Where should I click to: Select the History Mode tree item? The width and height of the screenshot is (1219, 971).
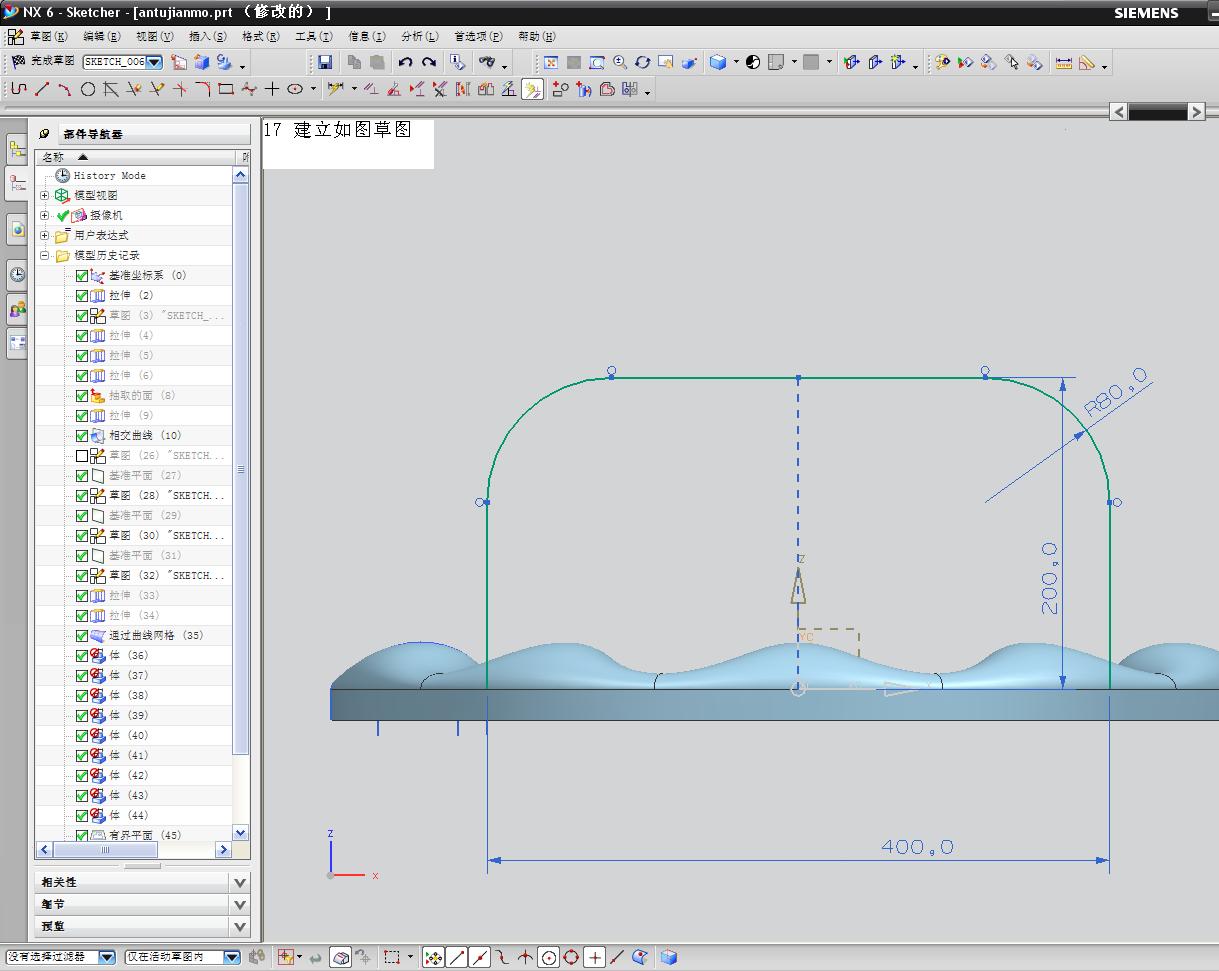pos(109,175)
